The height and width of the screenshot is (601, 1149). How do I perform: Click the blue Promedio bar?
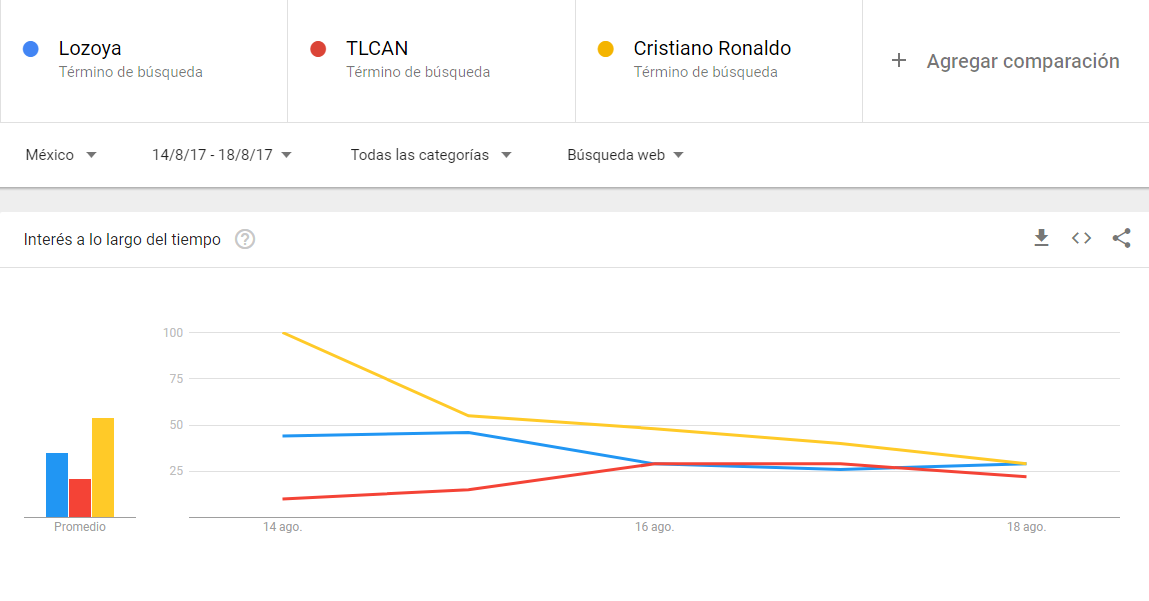(x=57, y=485)
